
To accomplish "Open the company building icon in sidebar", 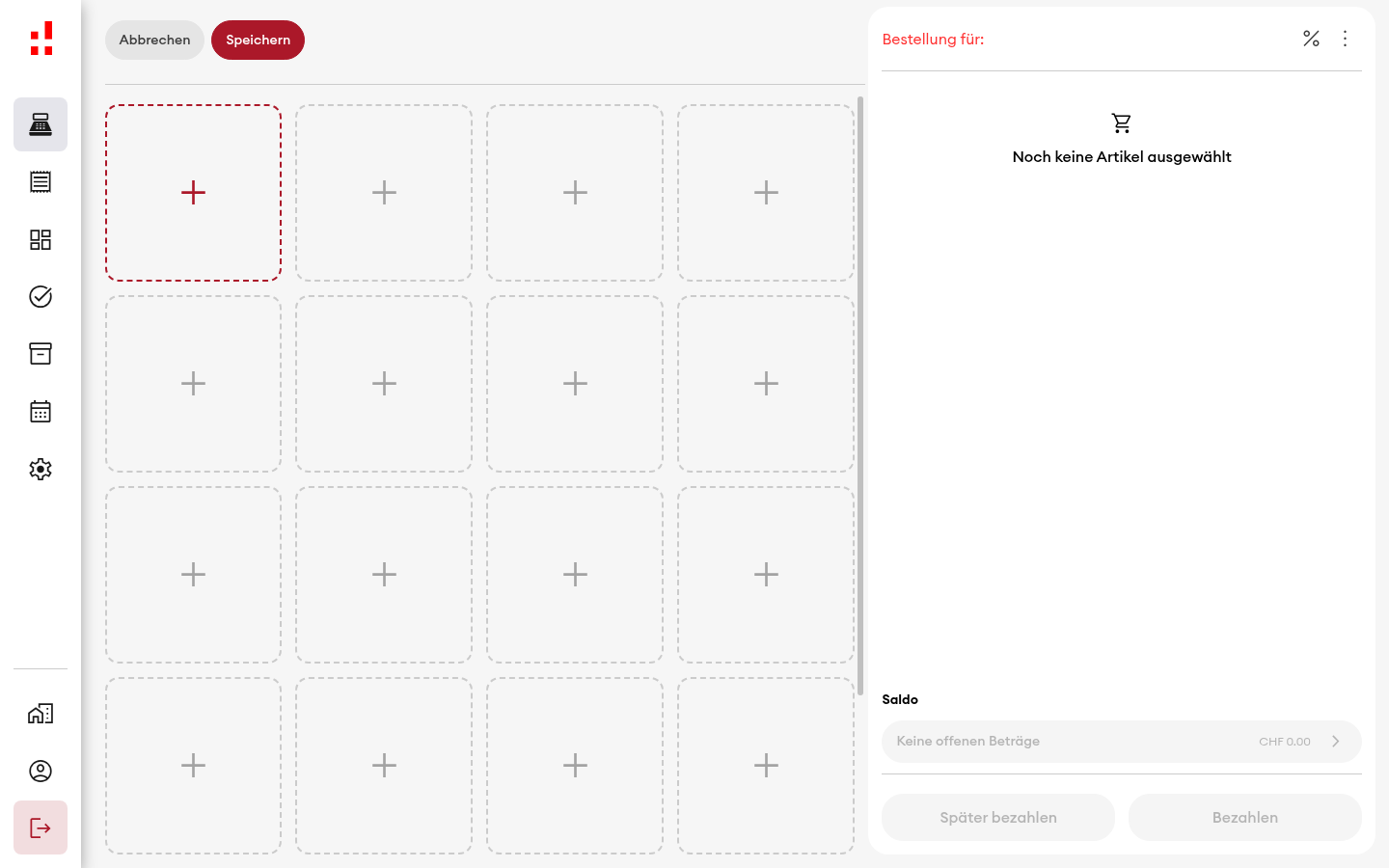I will (x=41, y=714).
